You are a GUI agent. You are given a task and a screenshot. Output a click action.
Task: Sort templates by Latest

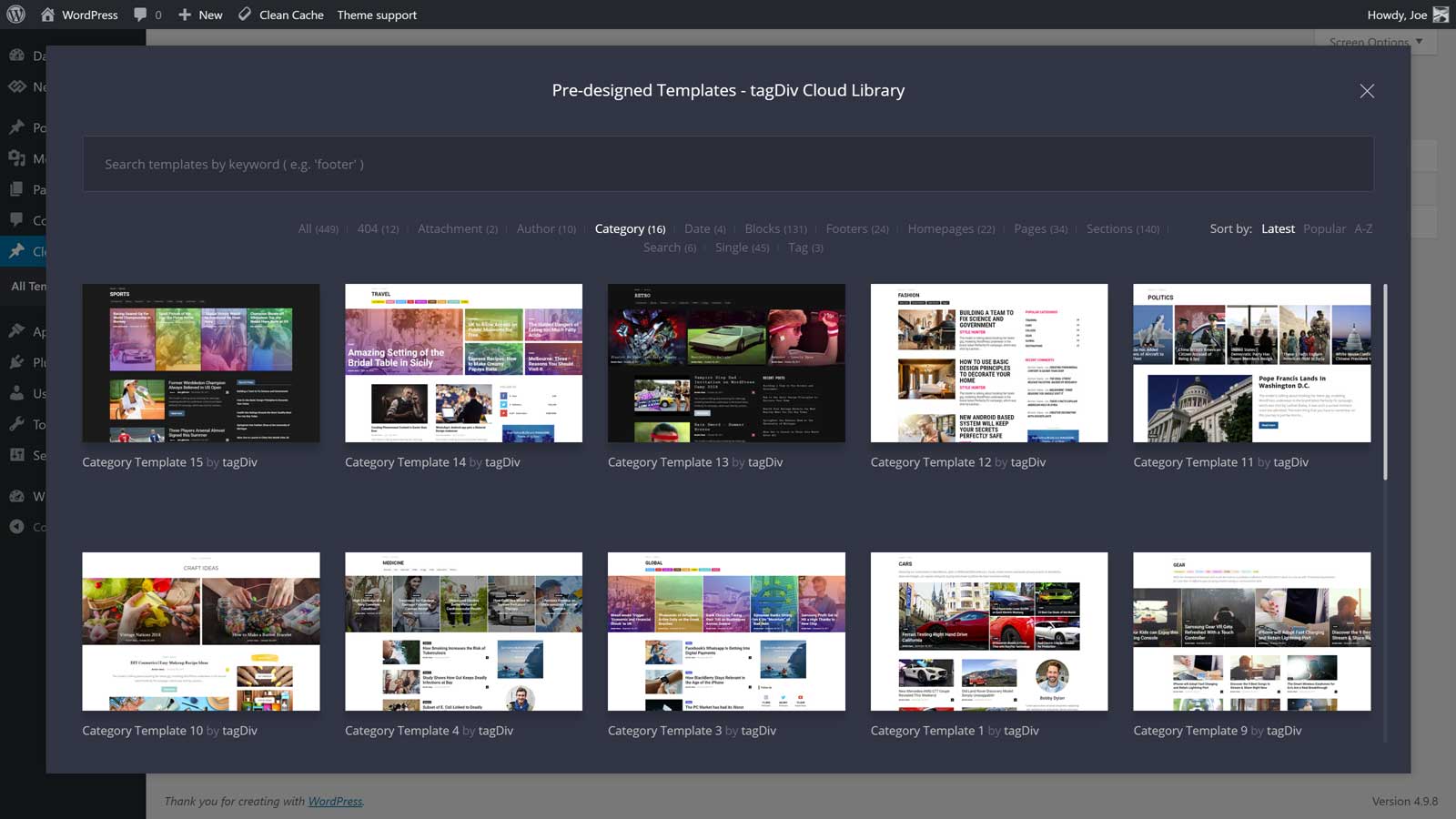(1278, 228)
